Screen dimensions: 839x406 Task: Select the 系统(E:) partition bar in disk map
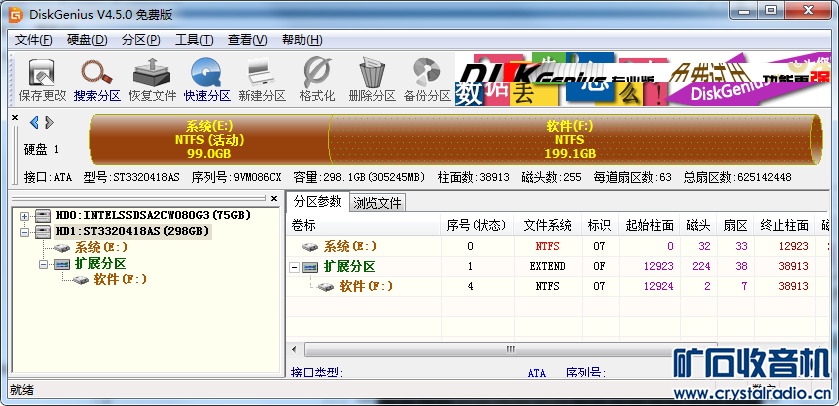(209, 140)
